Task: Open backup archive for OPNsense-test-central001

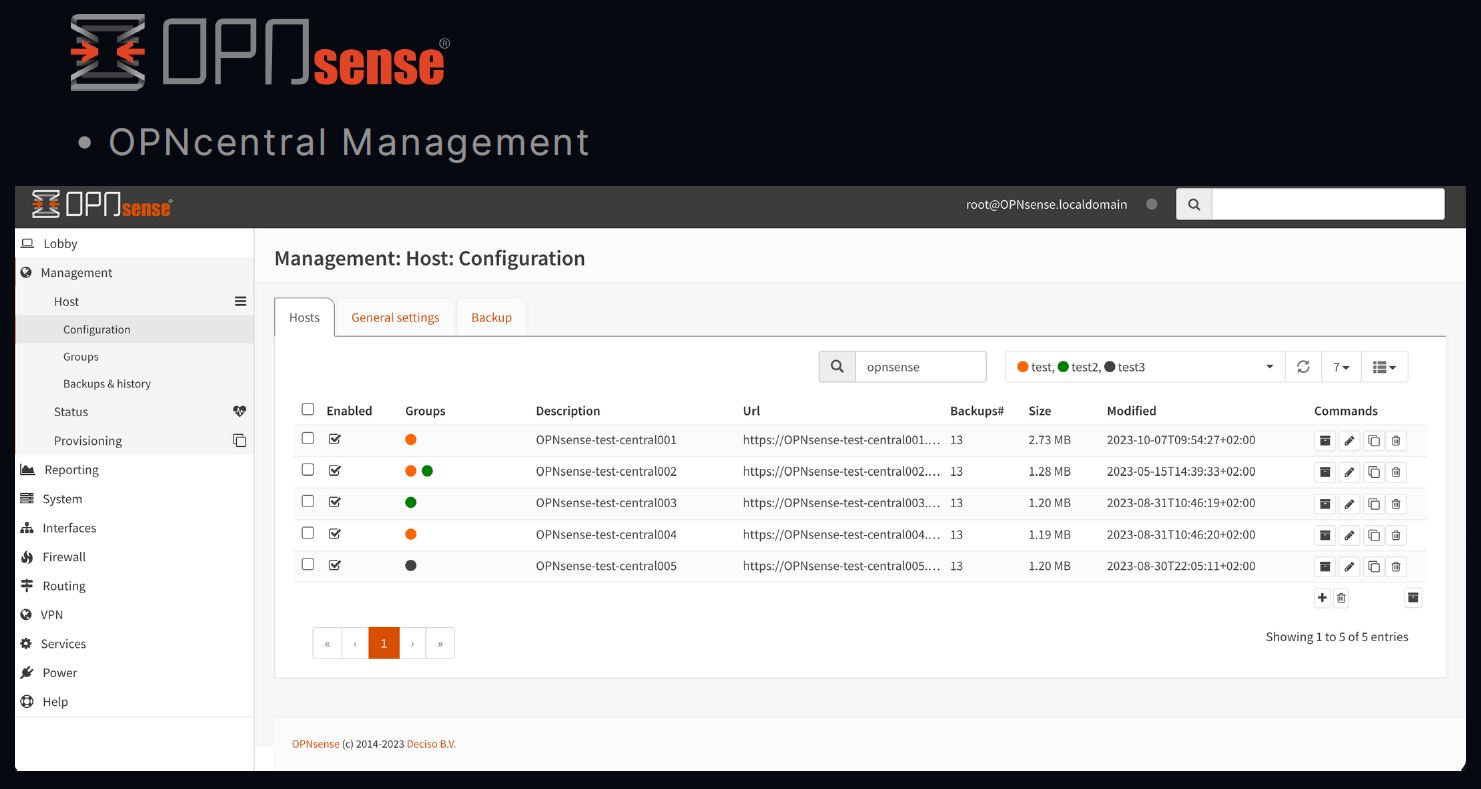Action: point(1325,440)
